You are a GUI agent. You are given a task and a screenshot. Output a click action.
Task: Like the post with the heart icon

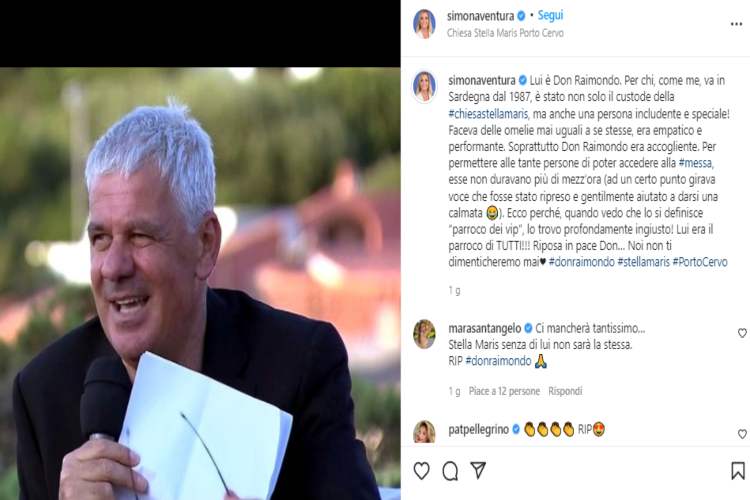[x=421, y=471]
